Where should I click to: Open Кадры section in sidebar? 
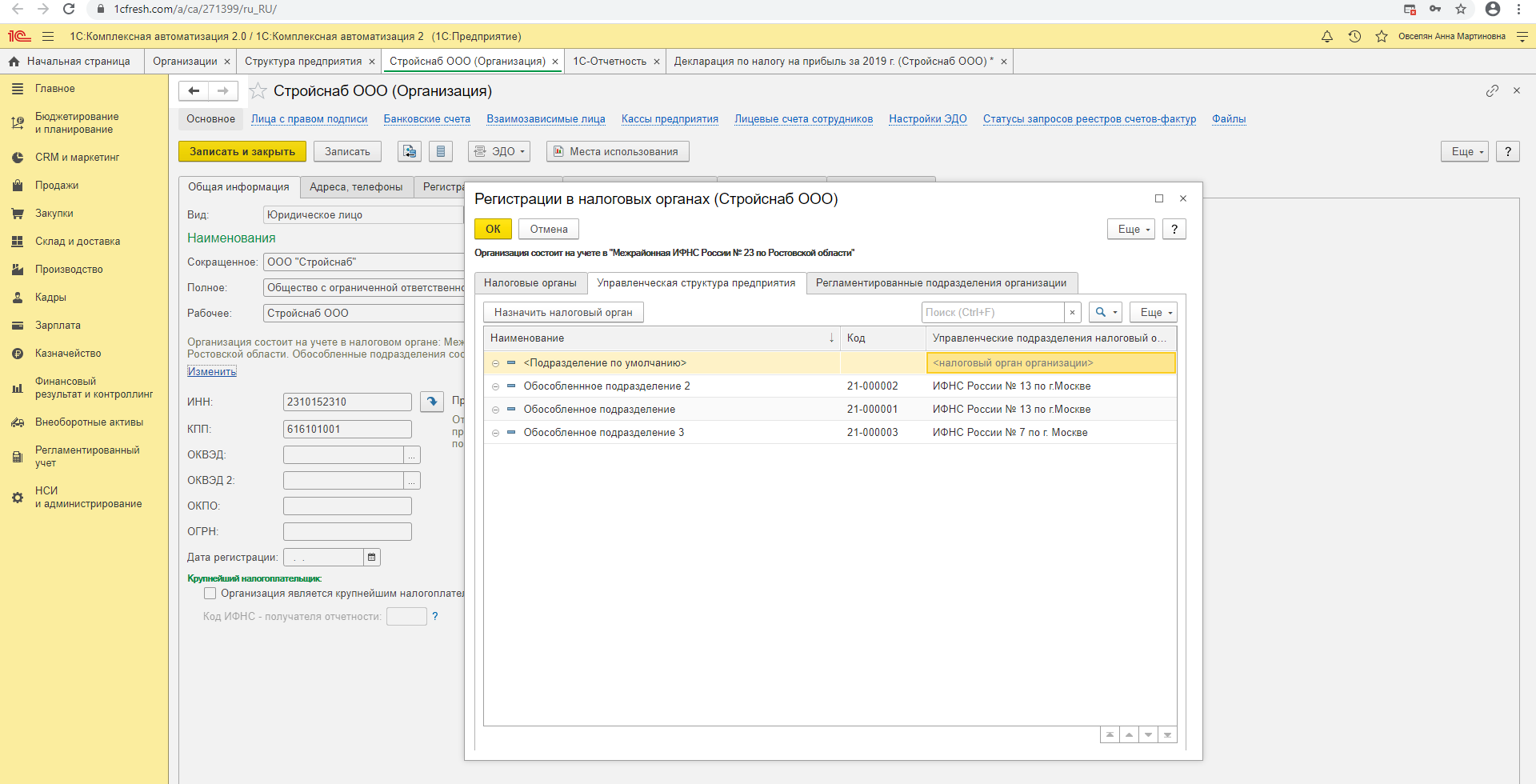(x=50, y=298)
